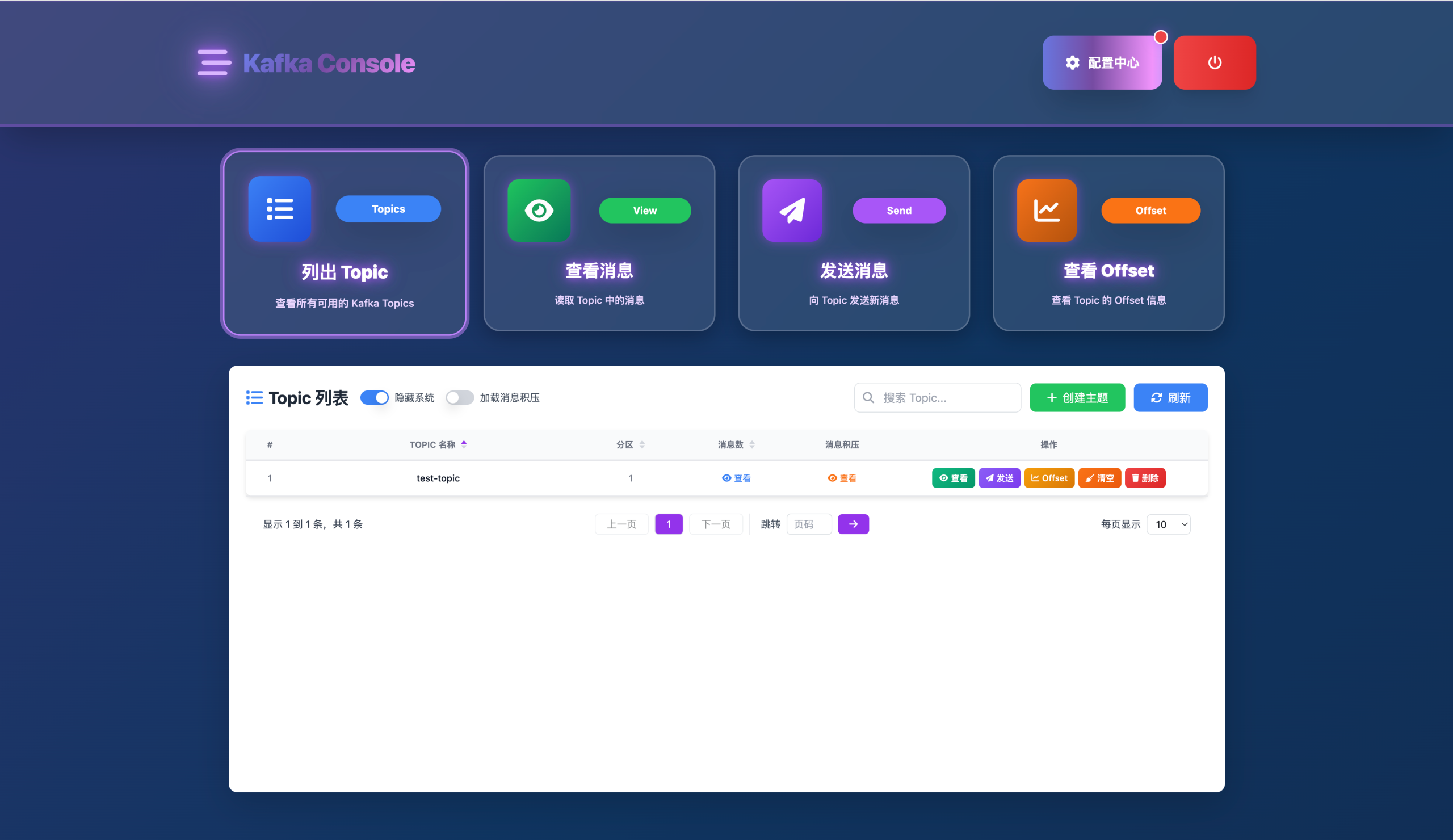This screenshot has height=840, width=1453.
Task: Click the 显示 1 到 1 条 summary text
Action: pyautogui.click(x=313, y=524)
